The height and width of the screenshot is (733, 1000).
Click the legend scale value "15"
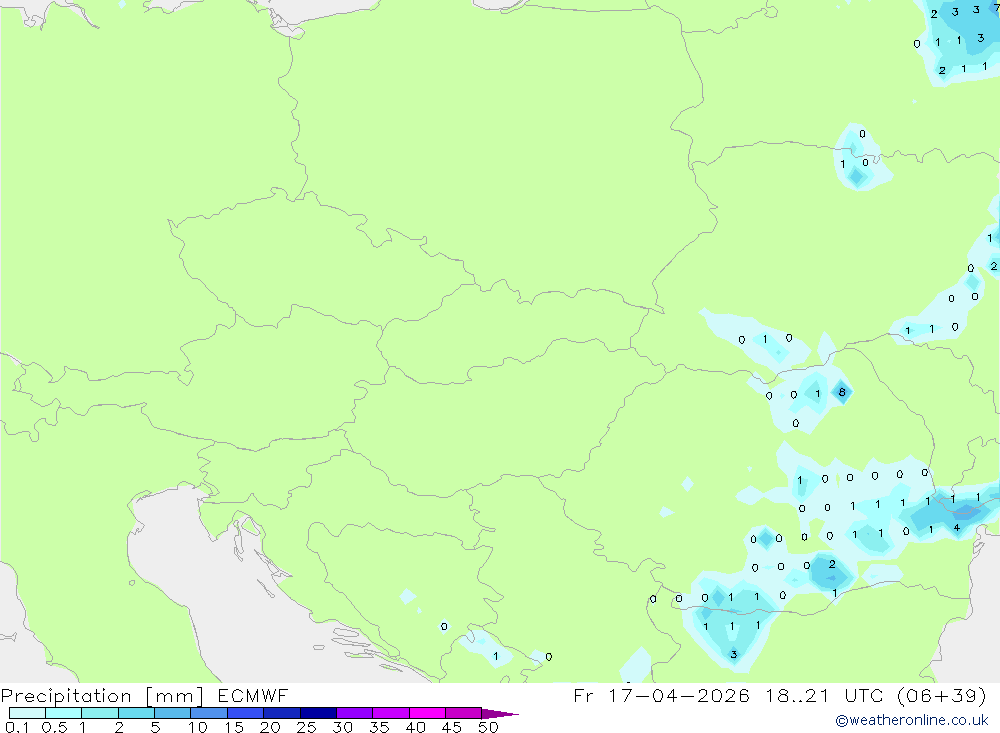[234, 727]
